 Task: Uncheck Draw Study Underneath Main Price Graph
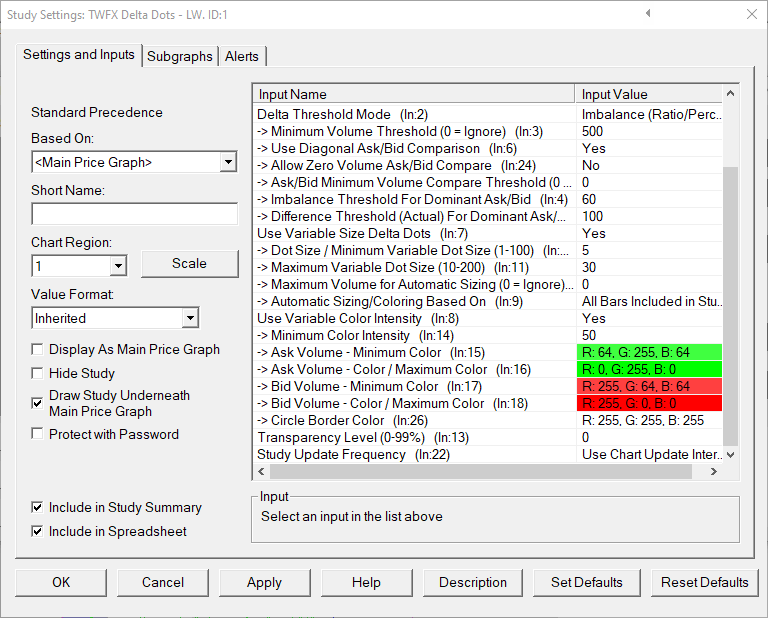pos(38,403)
